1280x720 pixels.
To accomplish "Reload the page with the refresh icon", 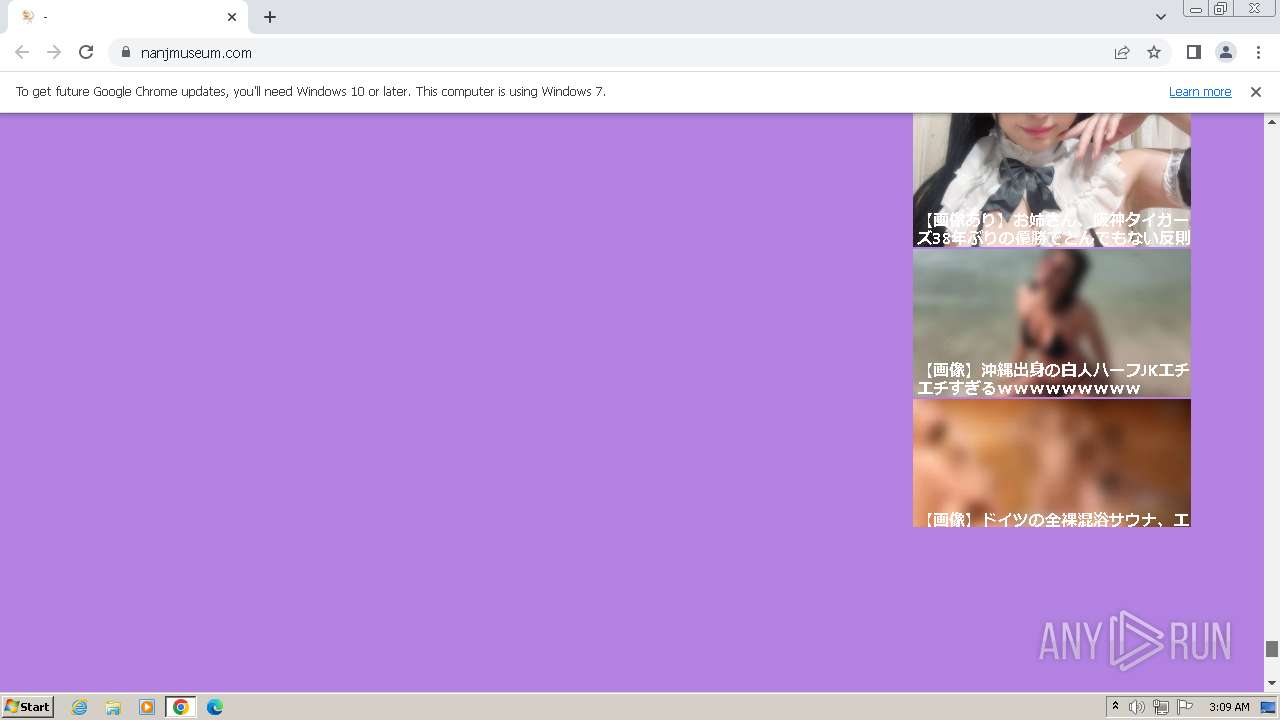I will [x=86, y=52].
